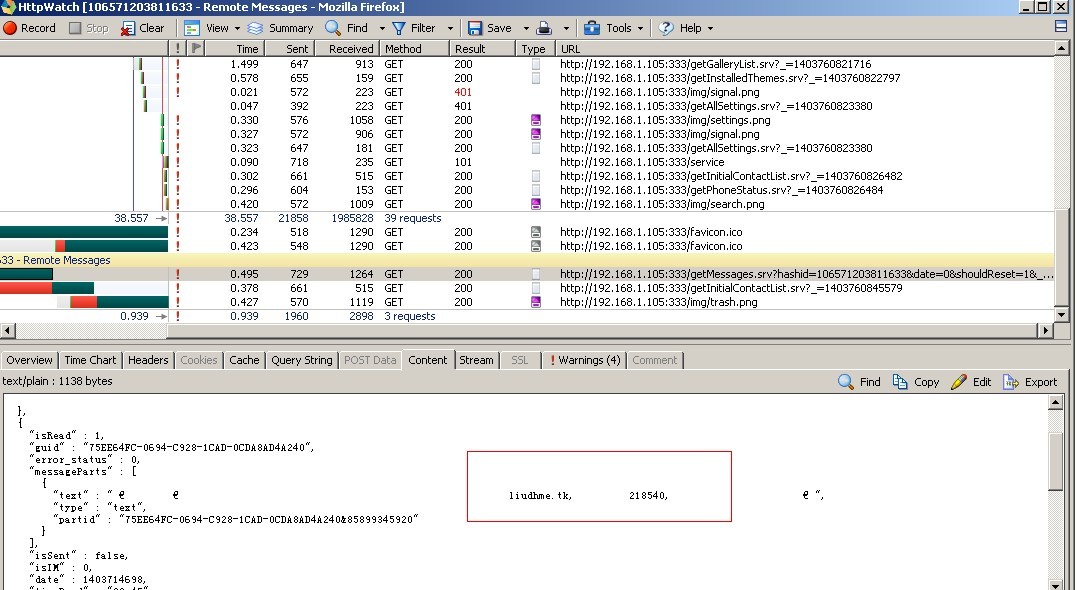This screenshot has height=590, width=1077.
Task: Open the View dropdown menu
Action: [215, 28]
